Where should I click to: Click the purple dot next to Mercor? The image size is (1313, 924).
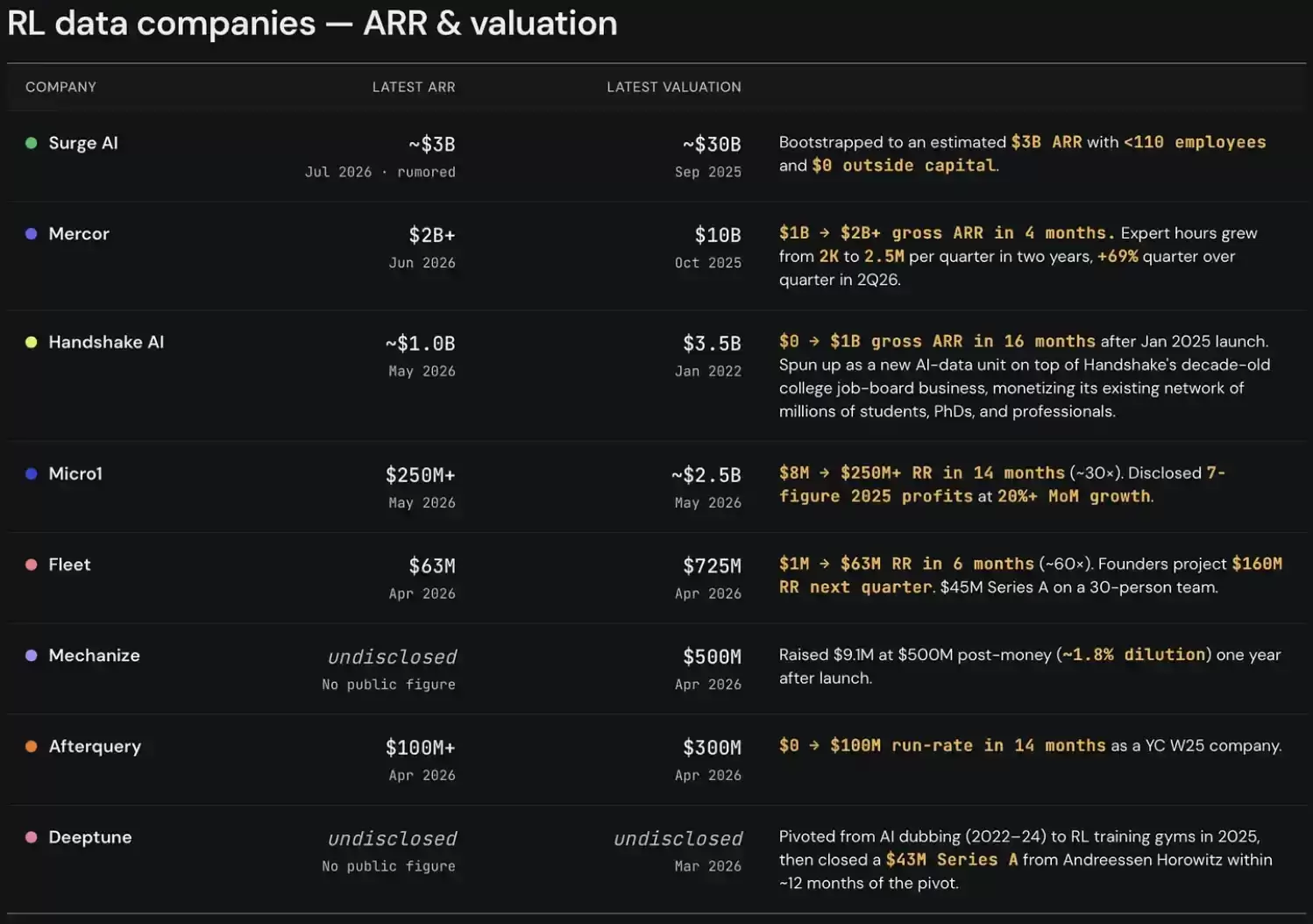pyautogui.click(x=32, y=234)
